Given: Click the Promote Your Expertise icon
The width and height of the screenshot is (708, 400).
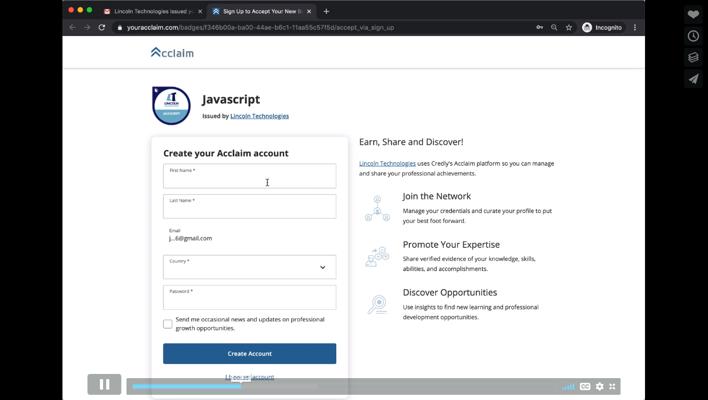Looking at the screenshot, I should click(377, 256).
